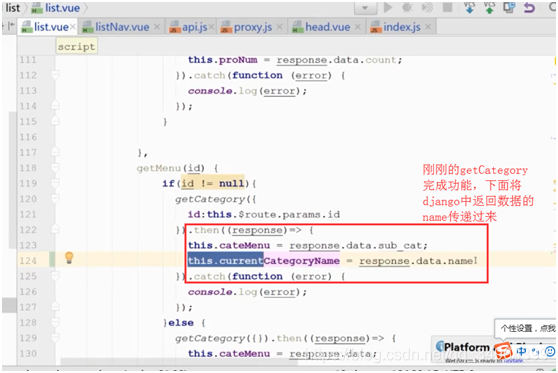Collapse the fold marker at line 114

click(x=55, y=106)
